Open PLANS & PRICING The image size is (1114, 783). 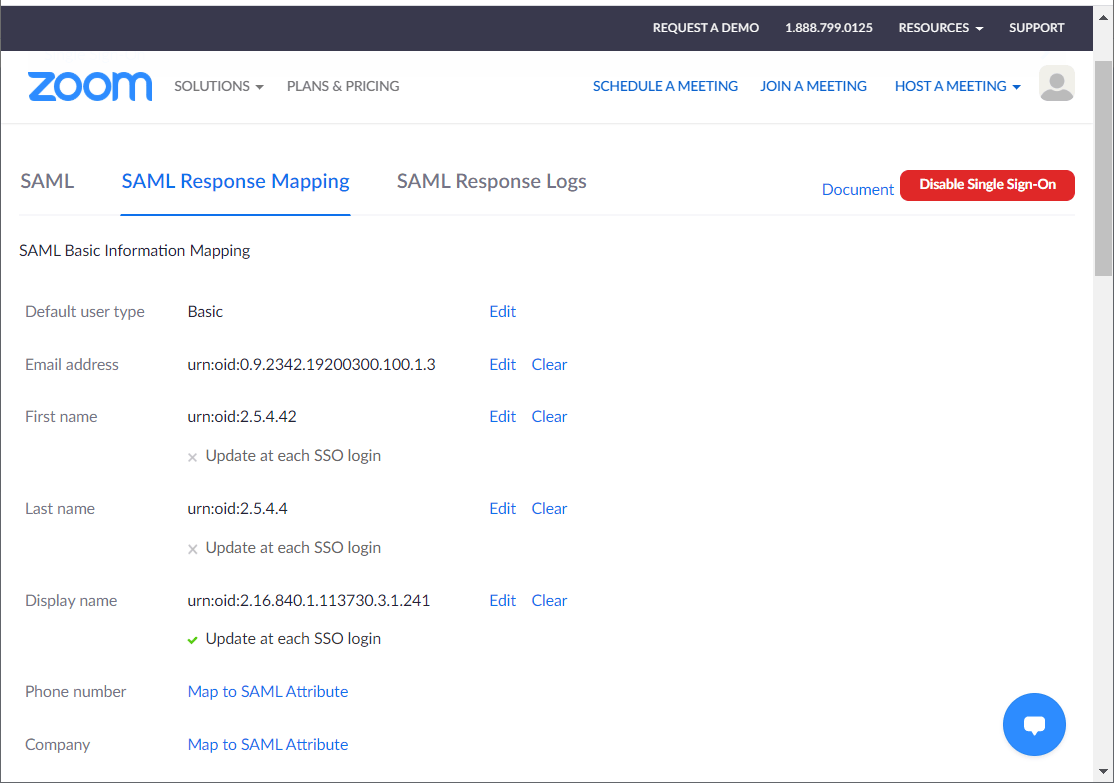342,86
